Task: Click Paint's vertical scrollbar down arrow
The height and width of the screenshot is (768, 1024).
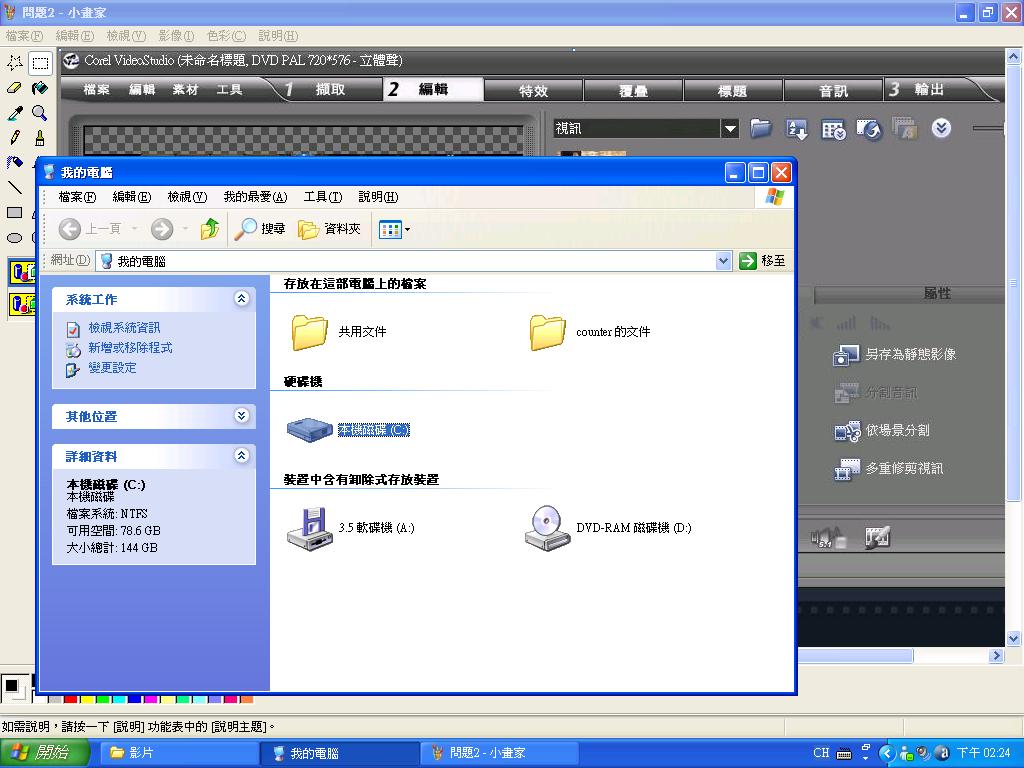Action: coord(1013,639)
